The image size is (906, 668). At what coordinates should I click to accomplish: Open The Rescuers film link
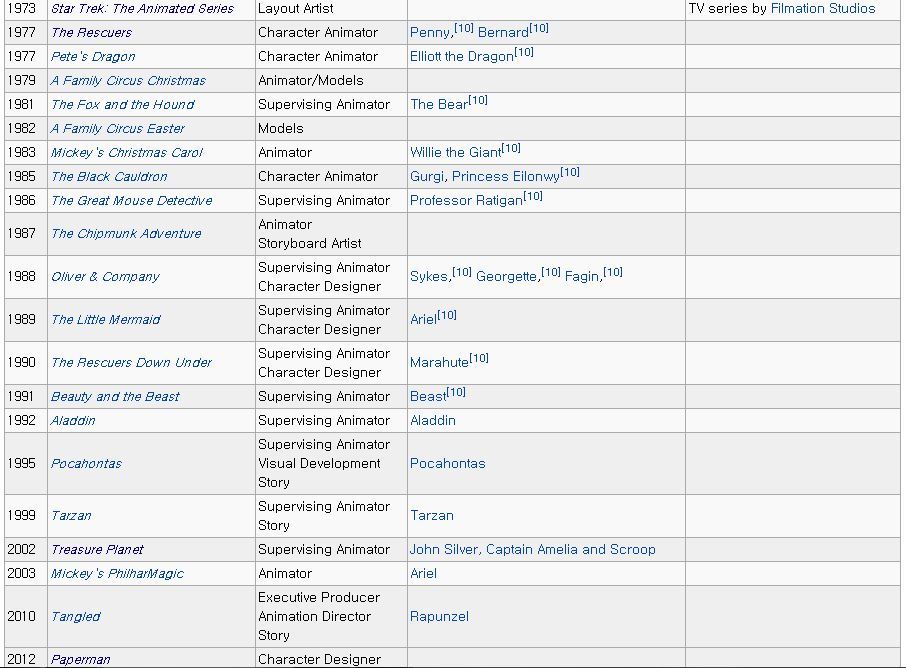[91, 33]
